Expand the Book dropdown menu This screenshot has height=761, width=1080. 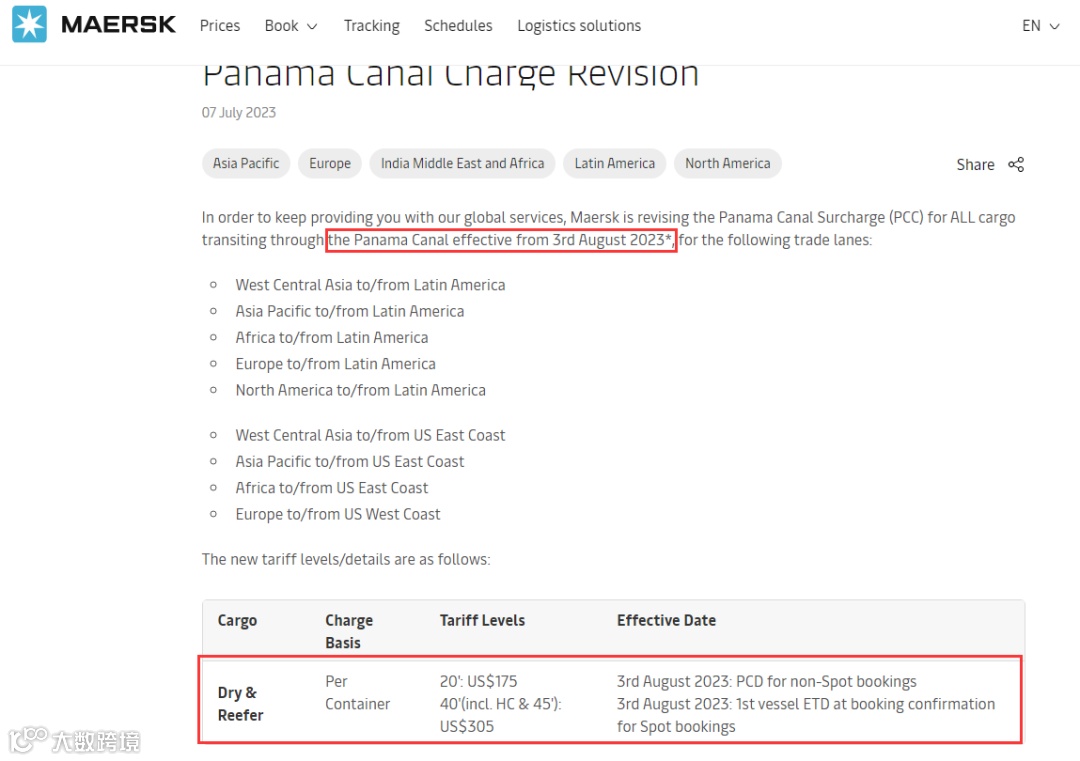pyautogui.click(x=291, y=25)
